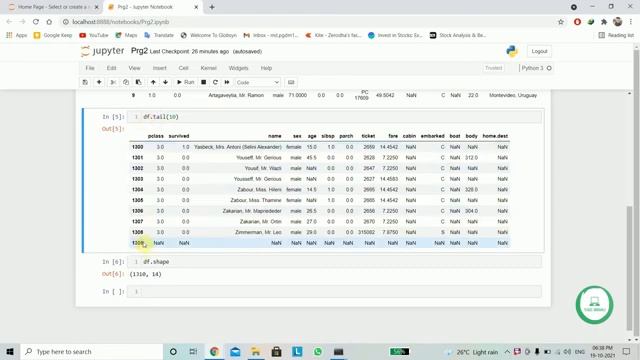Switch to the Prg2 Jupyter Notebook tab
The width and height of the screenshot is (640, 360).
pos(153,7)
